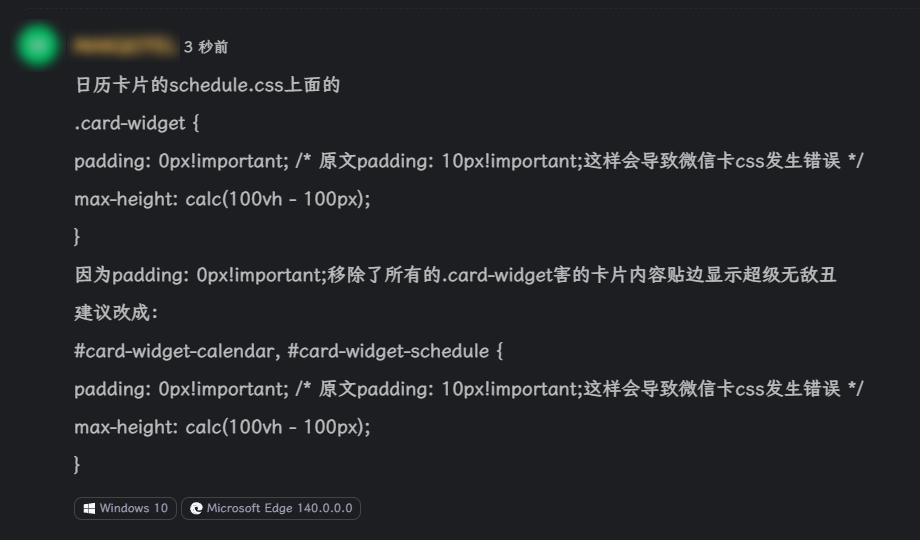Click the max-height line under .card-widget
The image size is (920, 540).
pyautogui.click(x=222, y=199)
